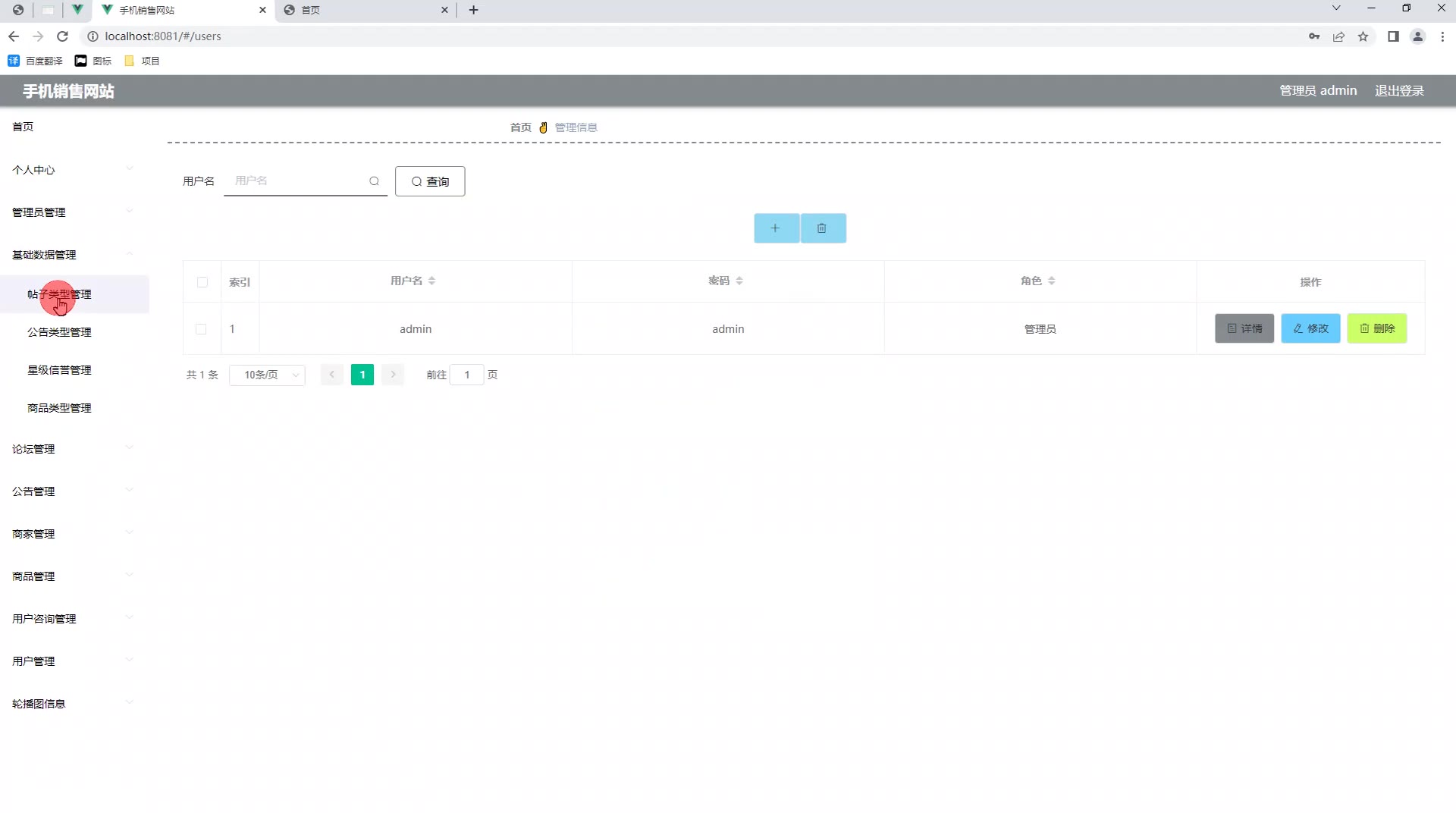
Task: Click the search magnifier icon in username field
Action: [374, 181]
